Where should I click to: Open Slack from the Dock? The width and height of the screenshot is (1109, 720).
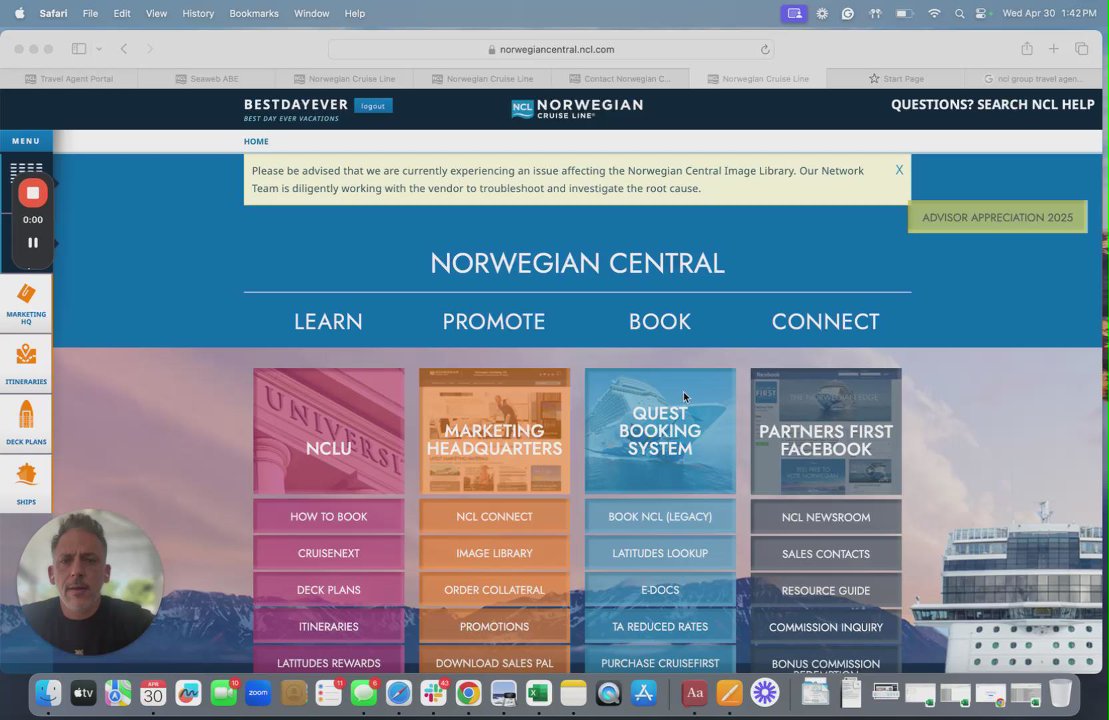(x=434, y=693)
